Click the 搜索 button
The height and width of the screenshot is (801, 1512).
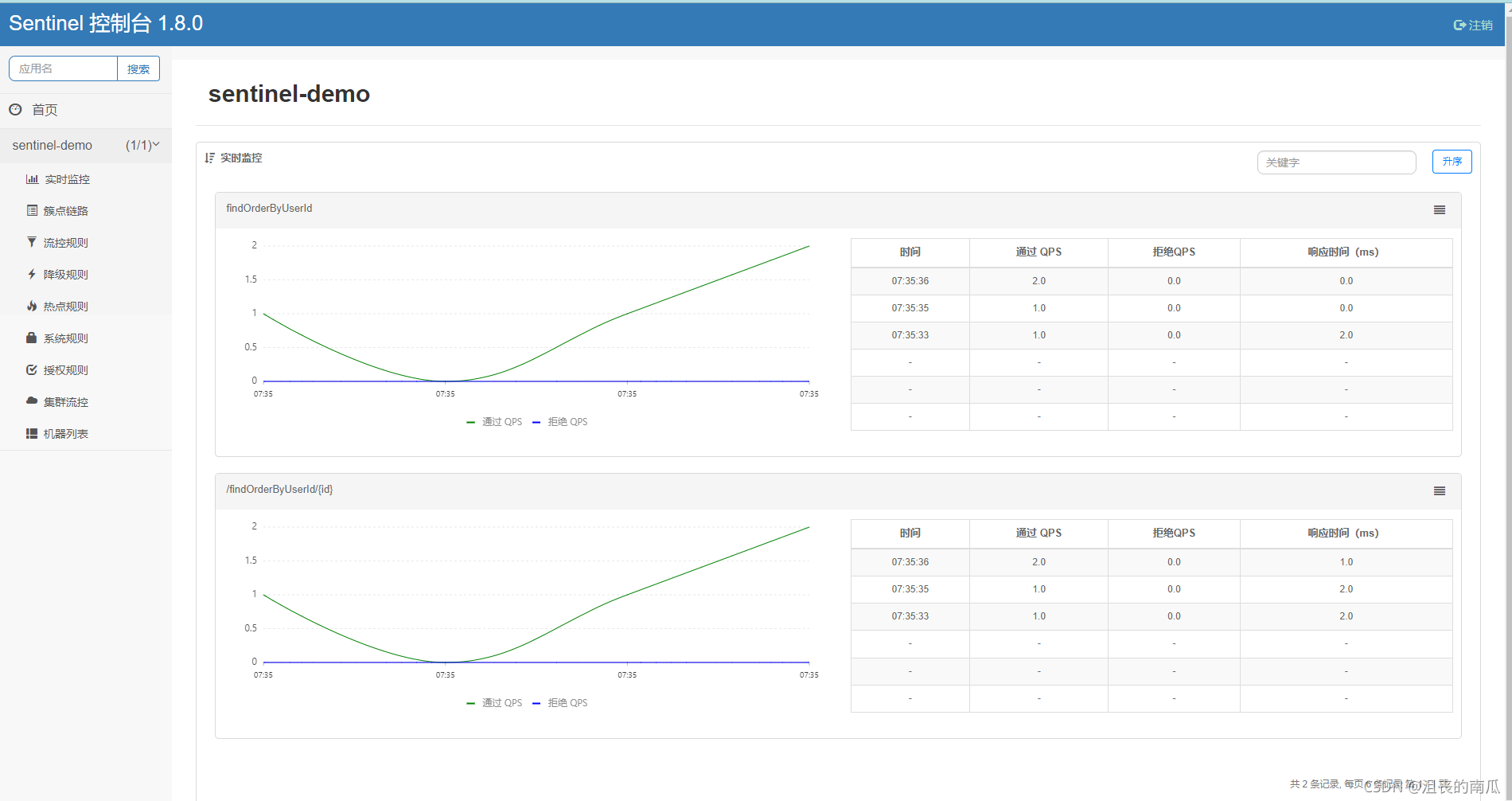click(138, 68)
